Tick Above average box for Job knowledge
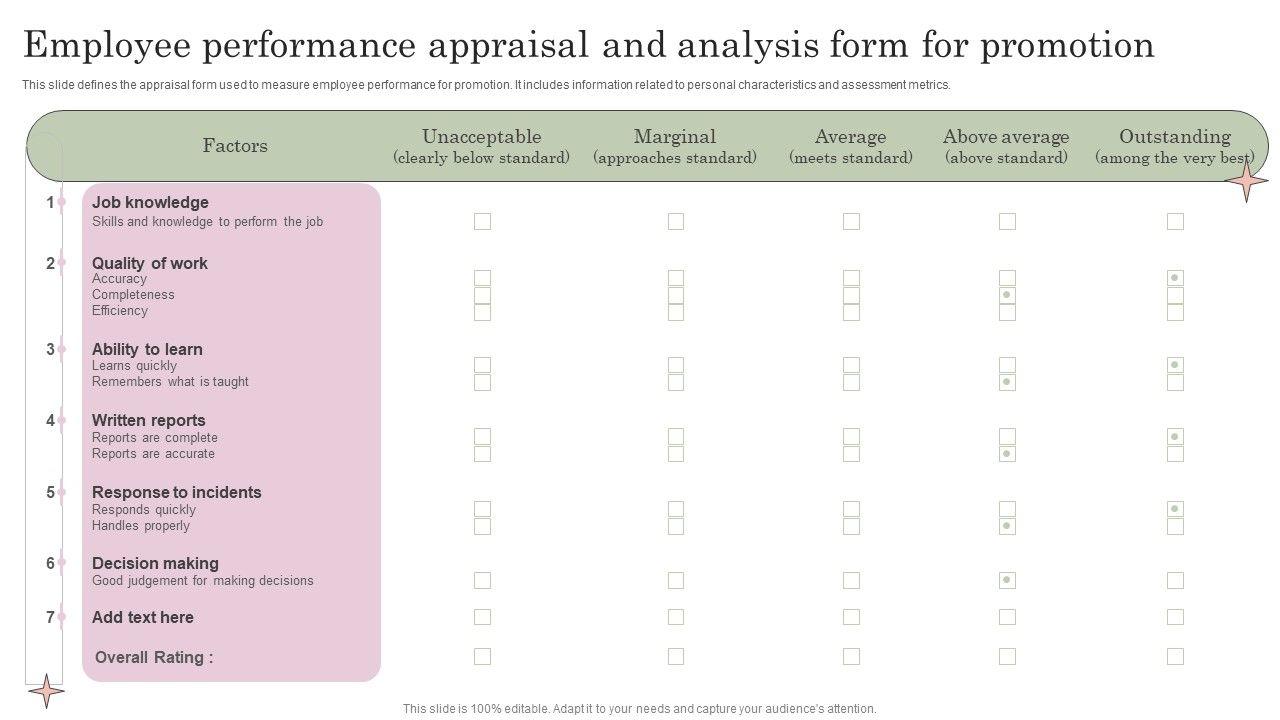Viewport: 1280px width, 720px height. coord(1007,221)
